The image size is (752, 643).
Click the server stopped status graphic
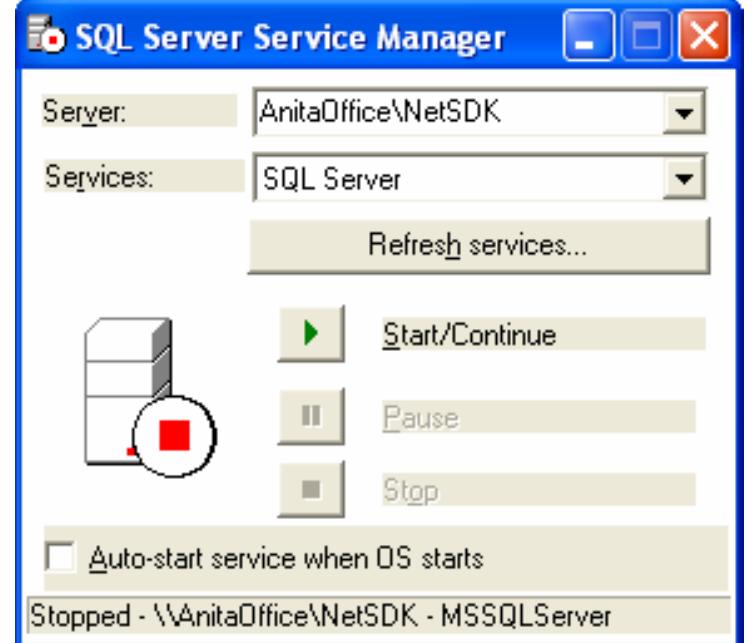click(x=150, y=397)
